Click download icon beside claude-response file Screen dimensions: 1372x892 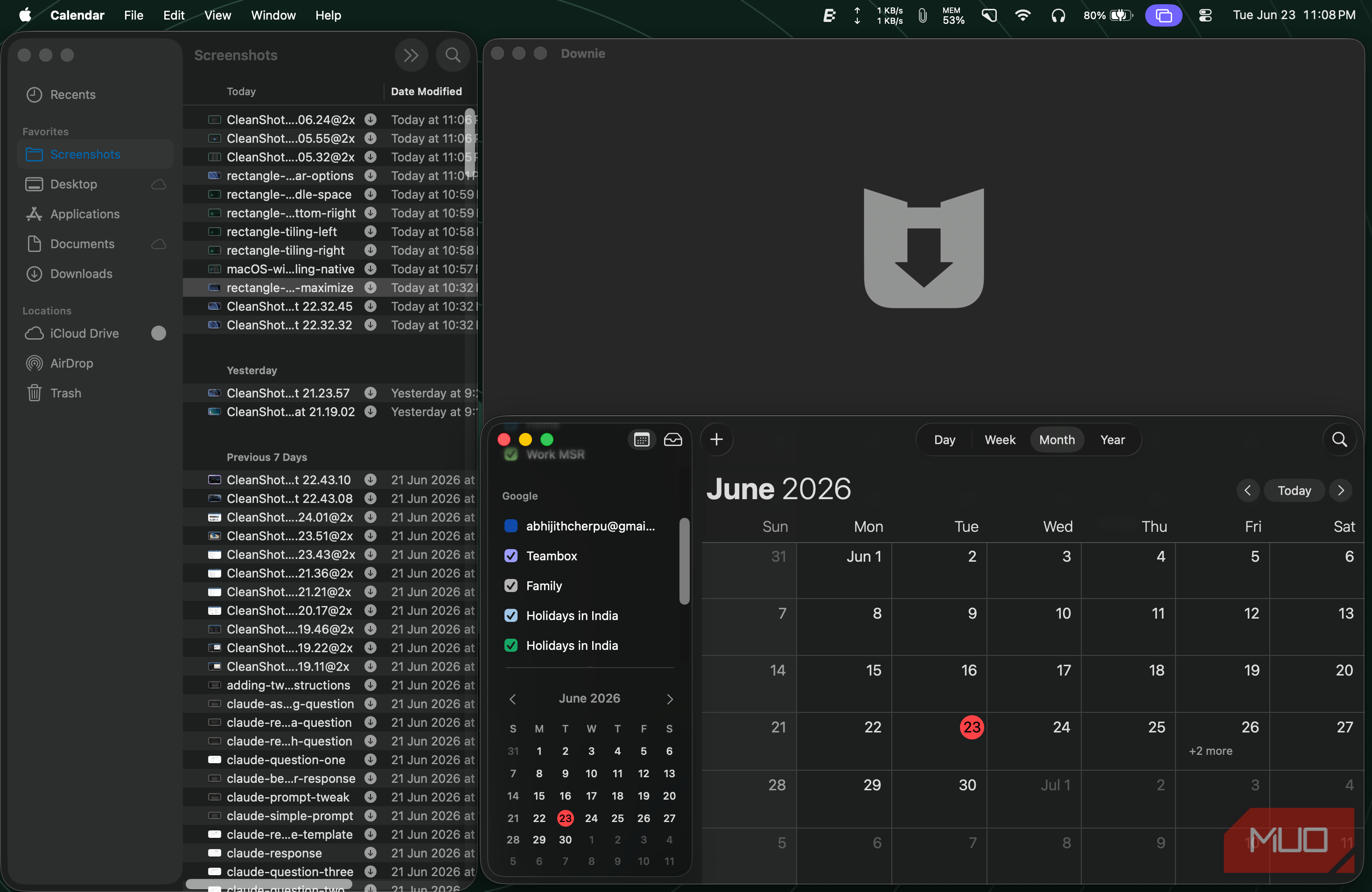click(371, 853)
